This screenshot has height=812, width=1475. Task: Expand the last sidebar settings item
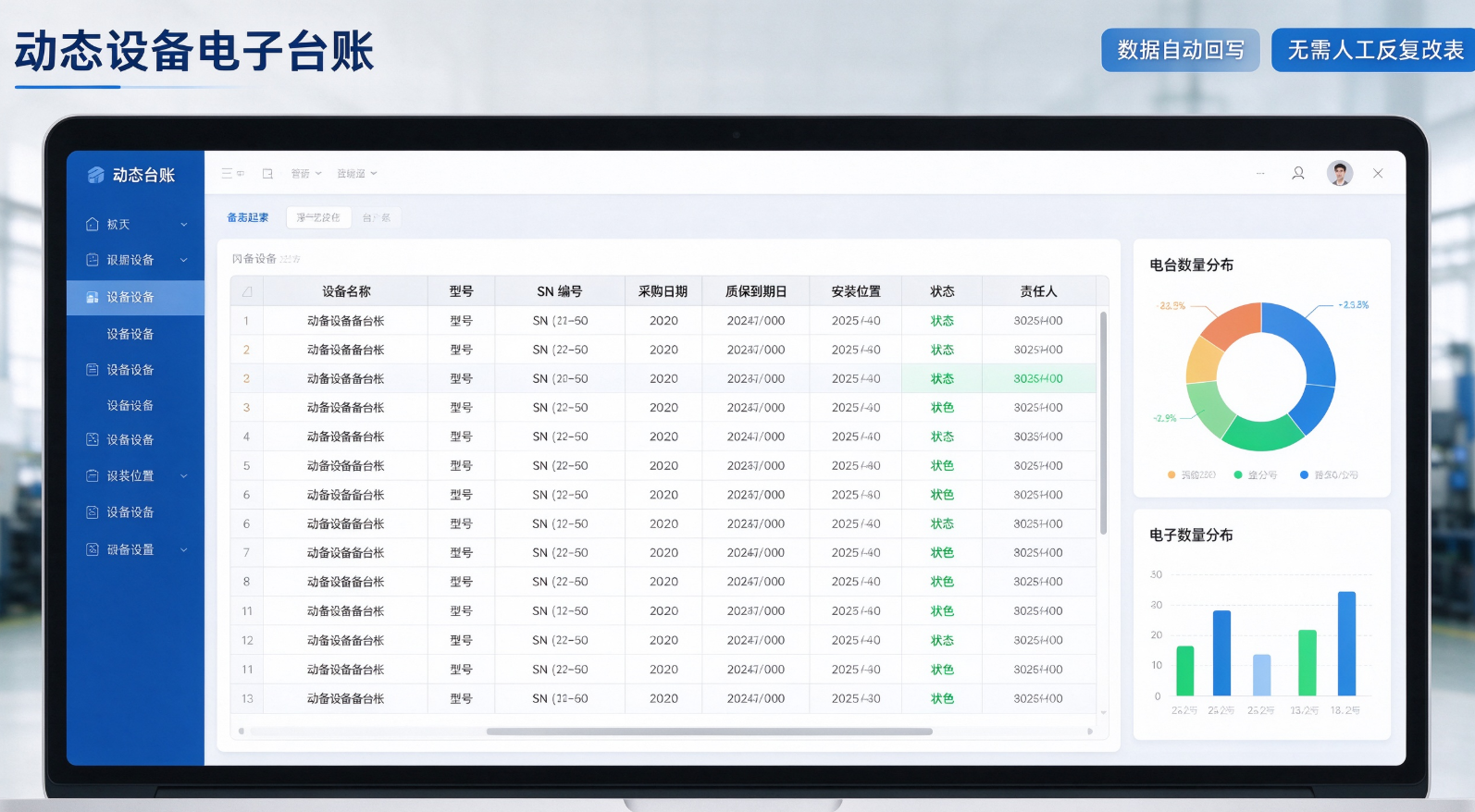click(x=184, y=549)
